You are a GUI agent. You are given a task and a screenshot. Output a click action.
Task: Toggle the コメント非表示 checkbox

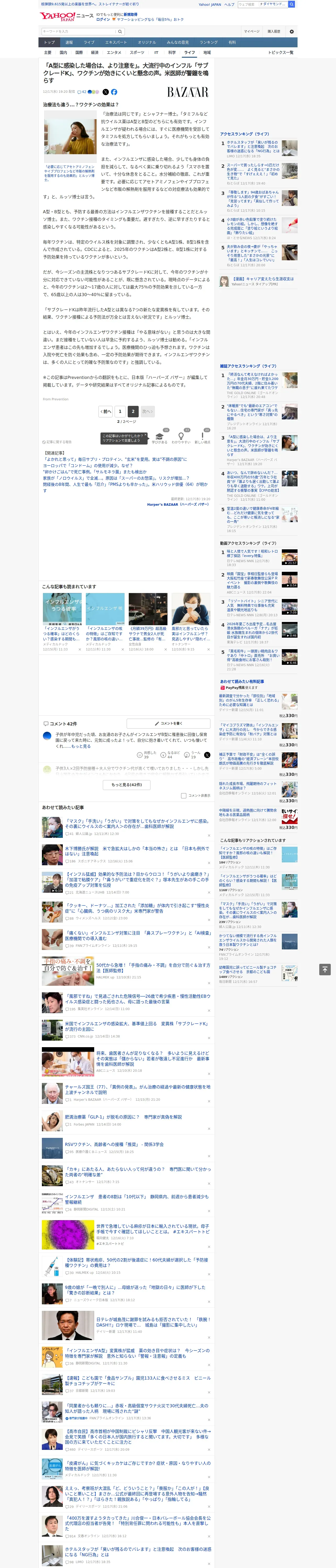183,795
